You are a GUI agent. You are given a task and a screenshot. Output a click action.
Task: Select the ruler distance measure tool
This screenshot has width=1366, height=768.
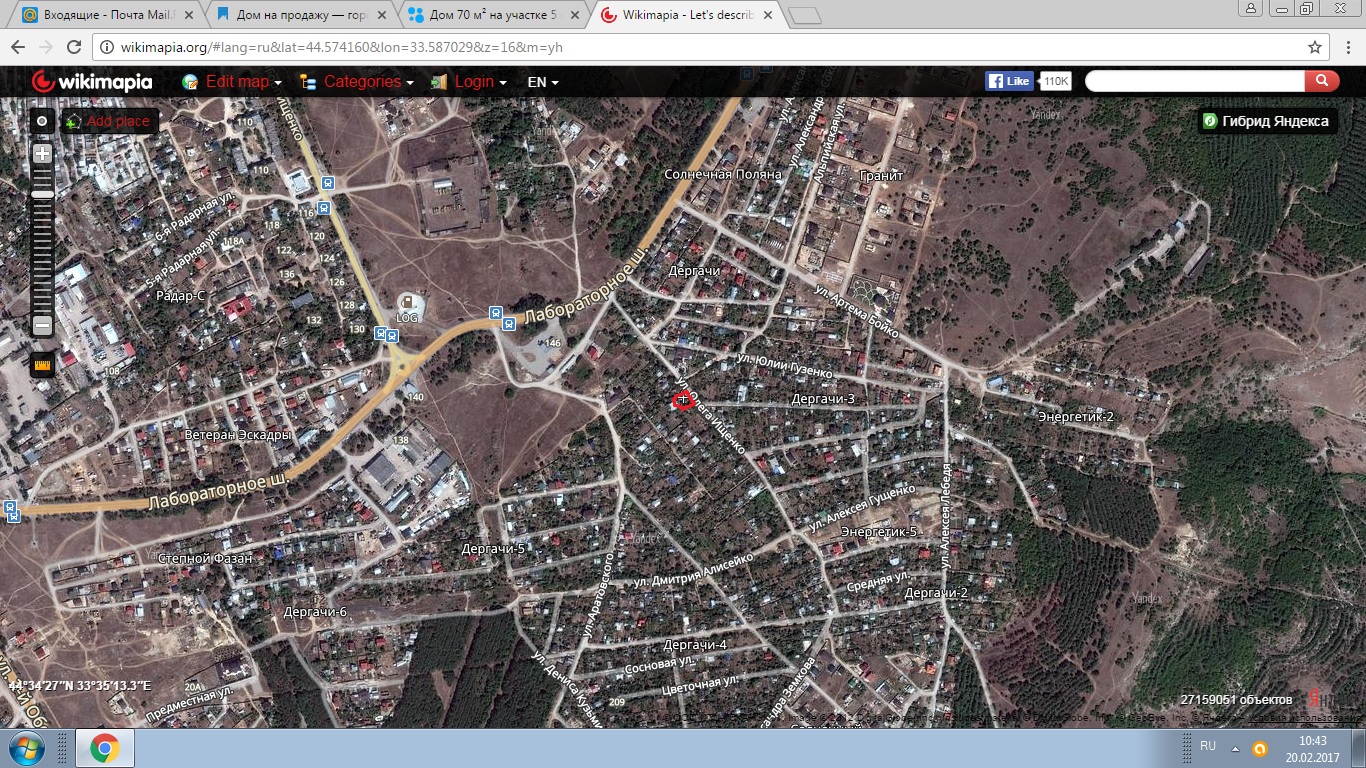(42, 364)
